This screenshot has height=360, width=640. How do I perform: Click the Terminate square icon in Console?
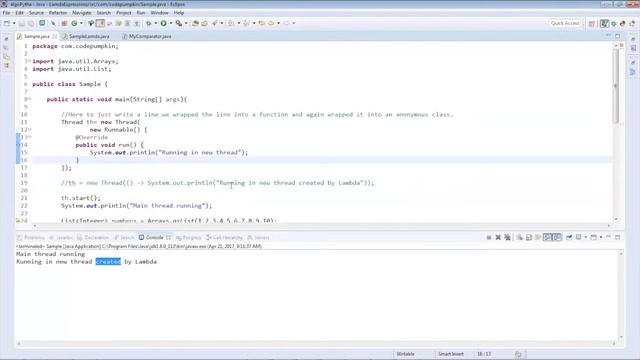489,237
